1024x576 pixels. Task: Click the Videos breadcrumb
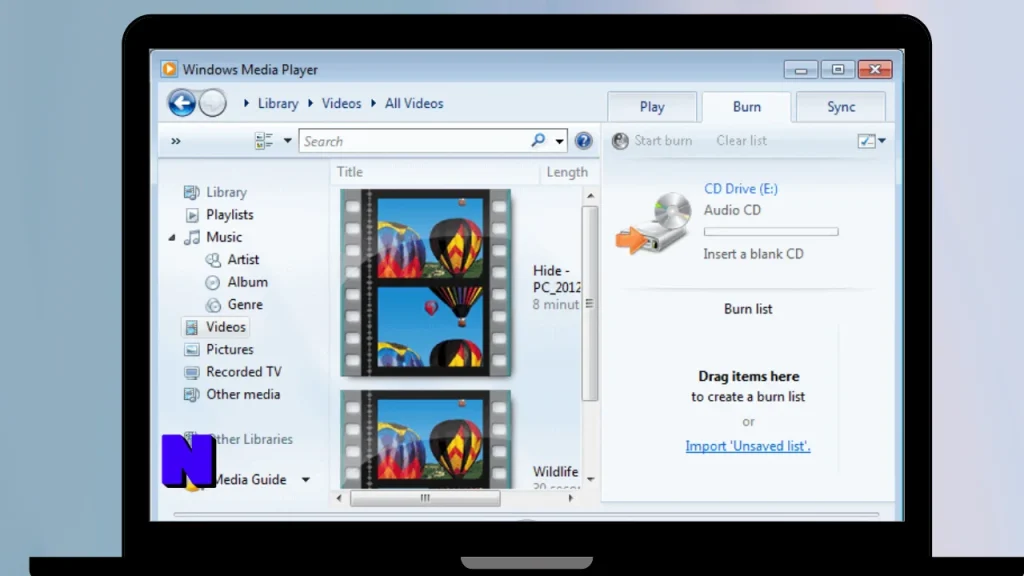point(341,103)
